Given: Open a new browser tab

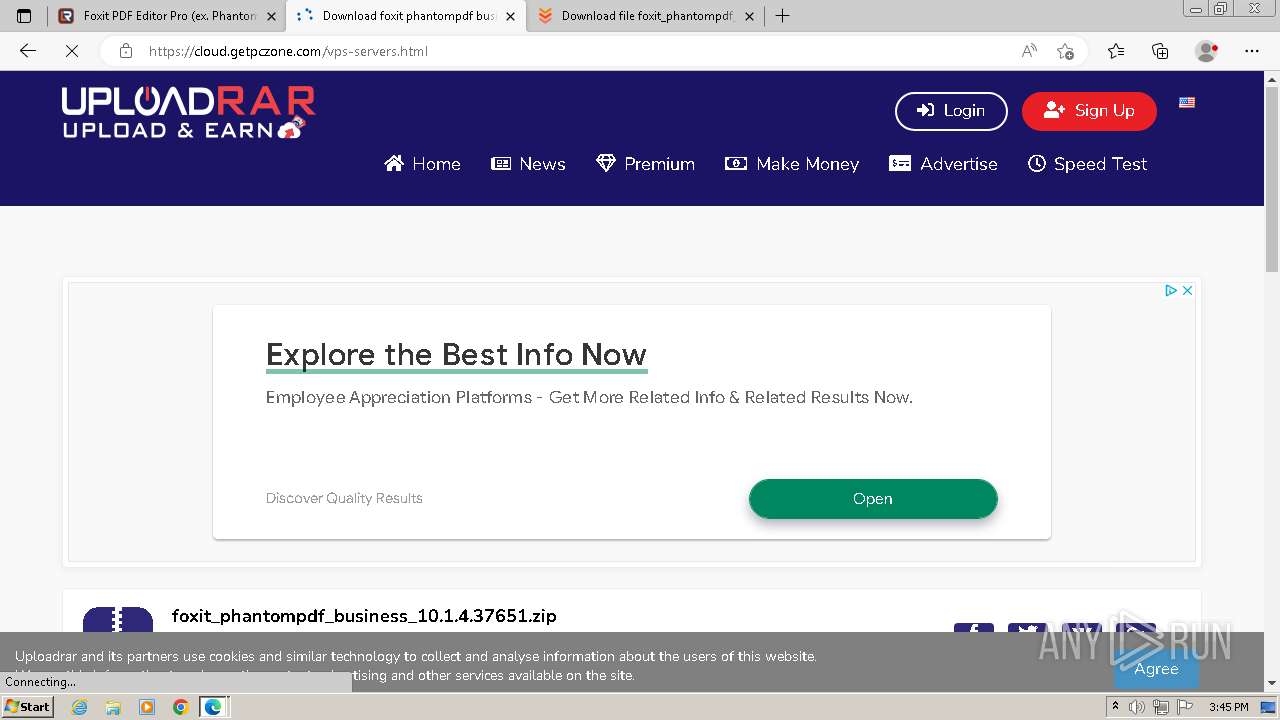Looking at the screenshot, I should point(782,16).
